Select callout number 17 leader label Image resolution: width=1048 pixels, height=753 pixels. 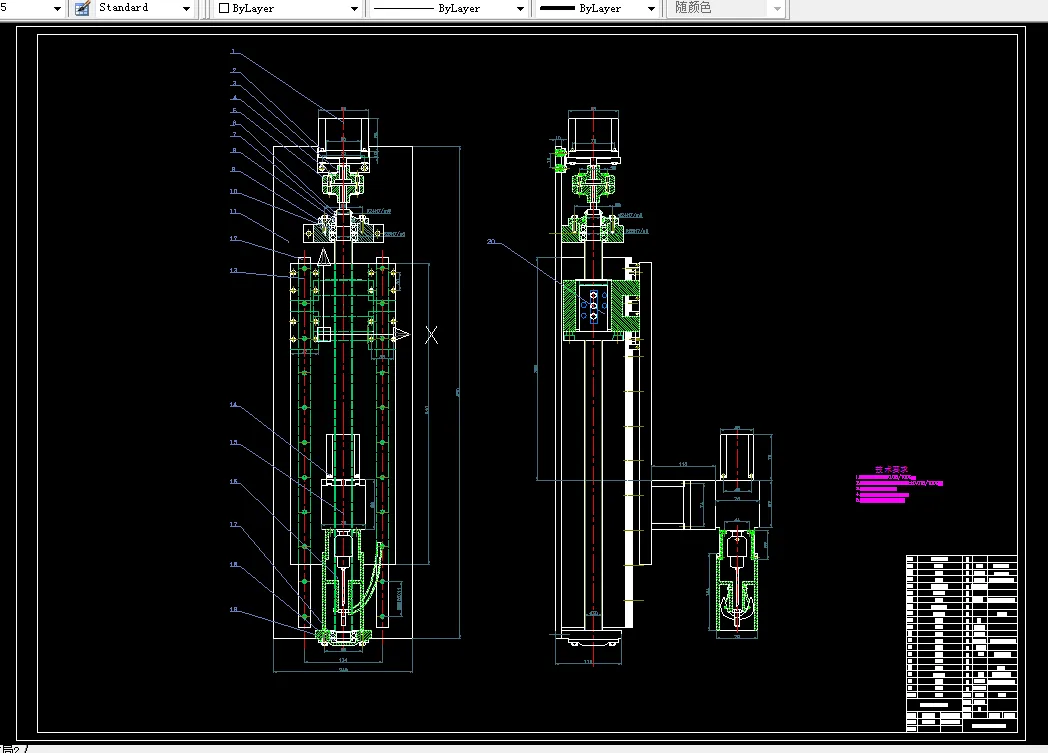coord(233,524)
